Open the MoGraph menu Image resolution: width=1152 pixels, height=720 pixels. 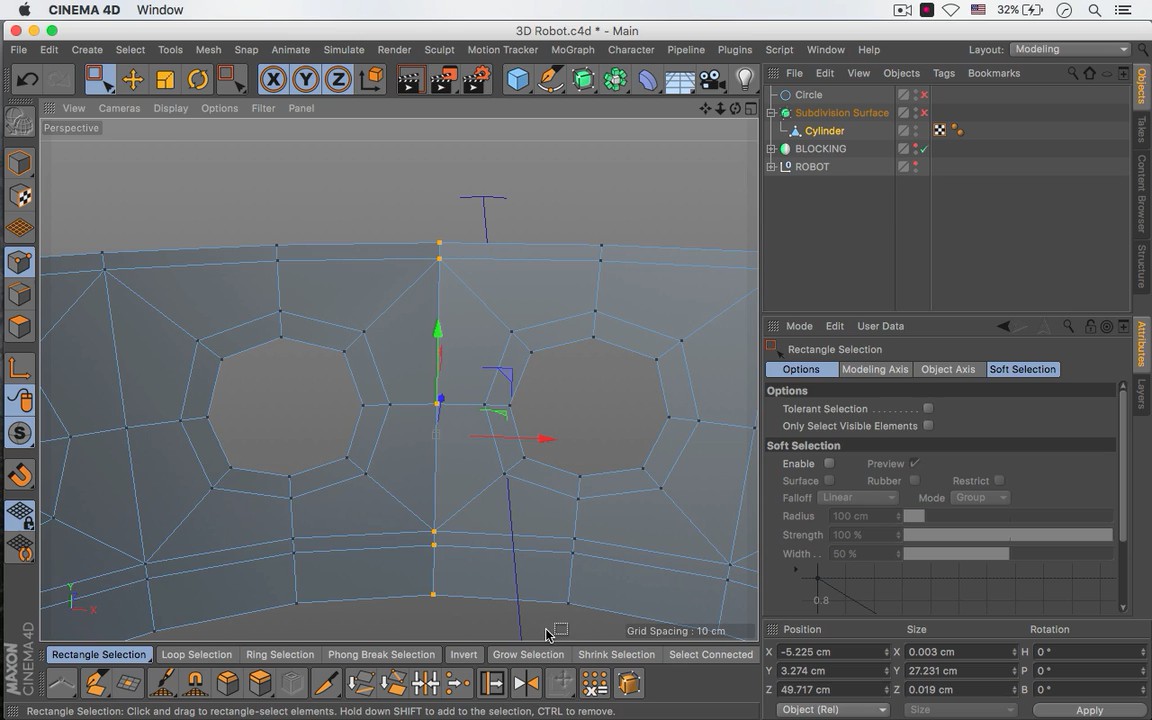click(x=573, y=50)
